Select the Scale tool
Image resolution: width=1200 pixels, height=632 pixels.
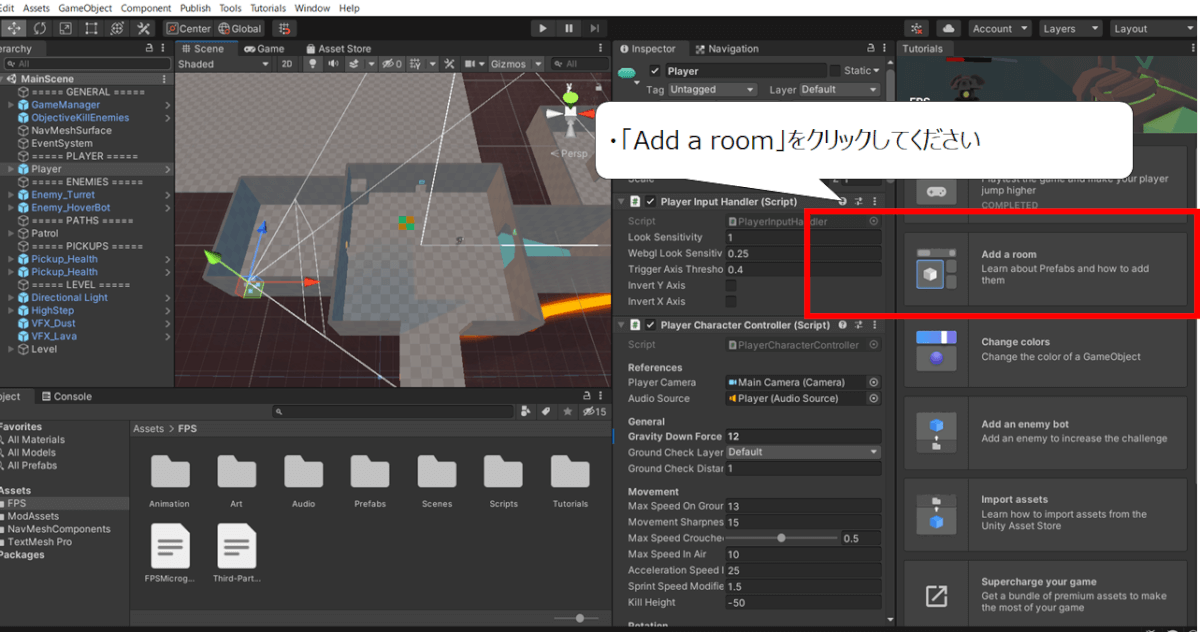(67, 28)
